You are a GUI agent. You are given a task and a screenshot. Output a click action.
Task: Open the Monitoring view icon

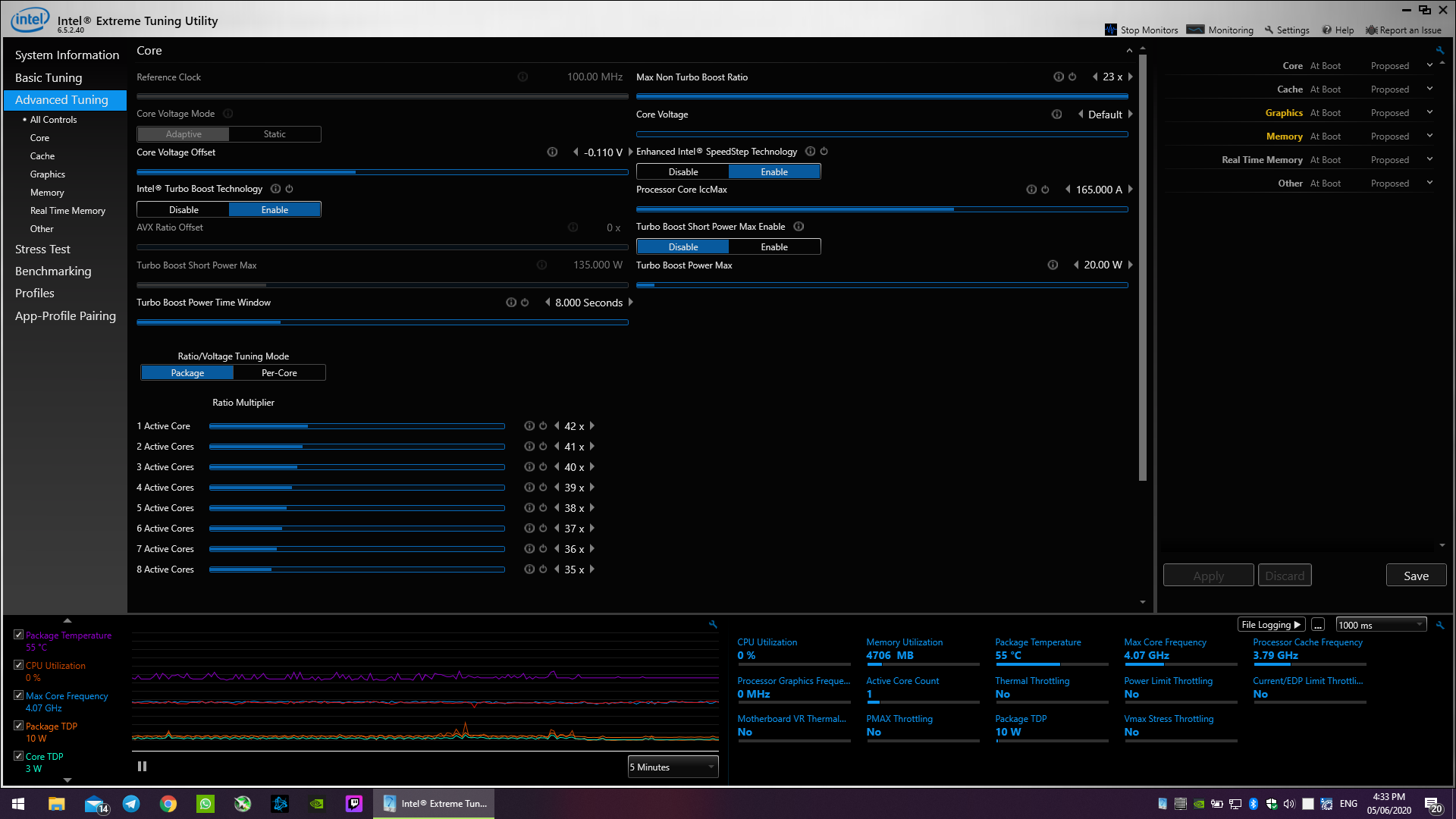coord(1195,30)
